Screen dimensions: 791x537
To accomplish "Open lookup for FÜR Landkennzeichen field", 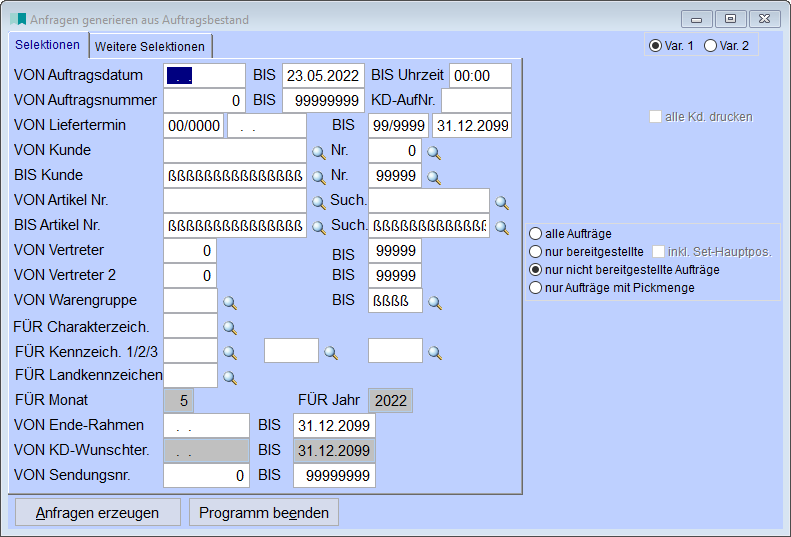I will 229,377.
